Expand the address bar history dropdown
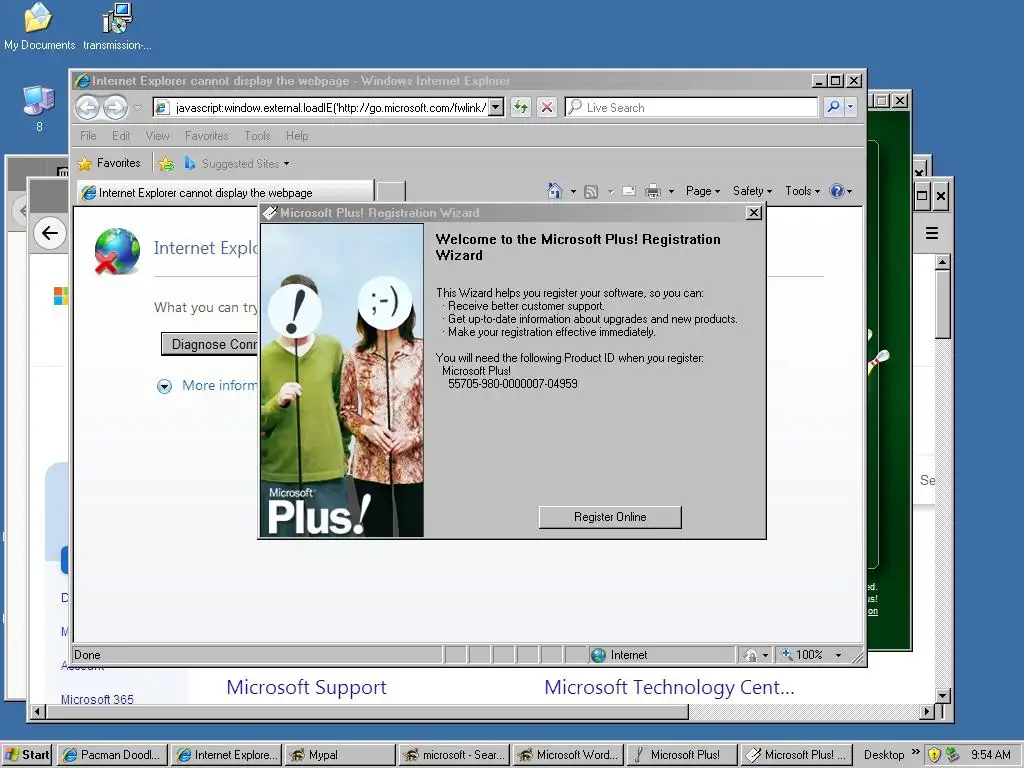The height and width of the screenshot is (768, 1024). (x=496, y=107)
